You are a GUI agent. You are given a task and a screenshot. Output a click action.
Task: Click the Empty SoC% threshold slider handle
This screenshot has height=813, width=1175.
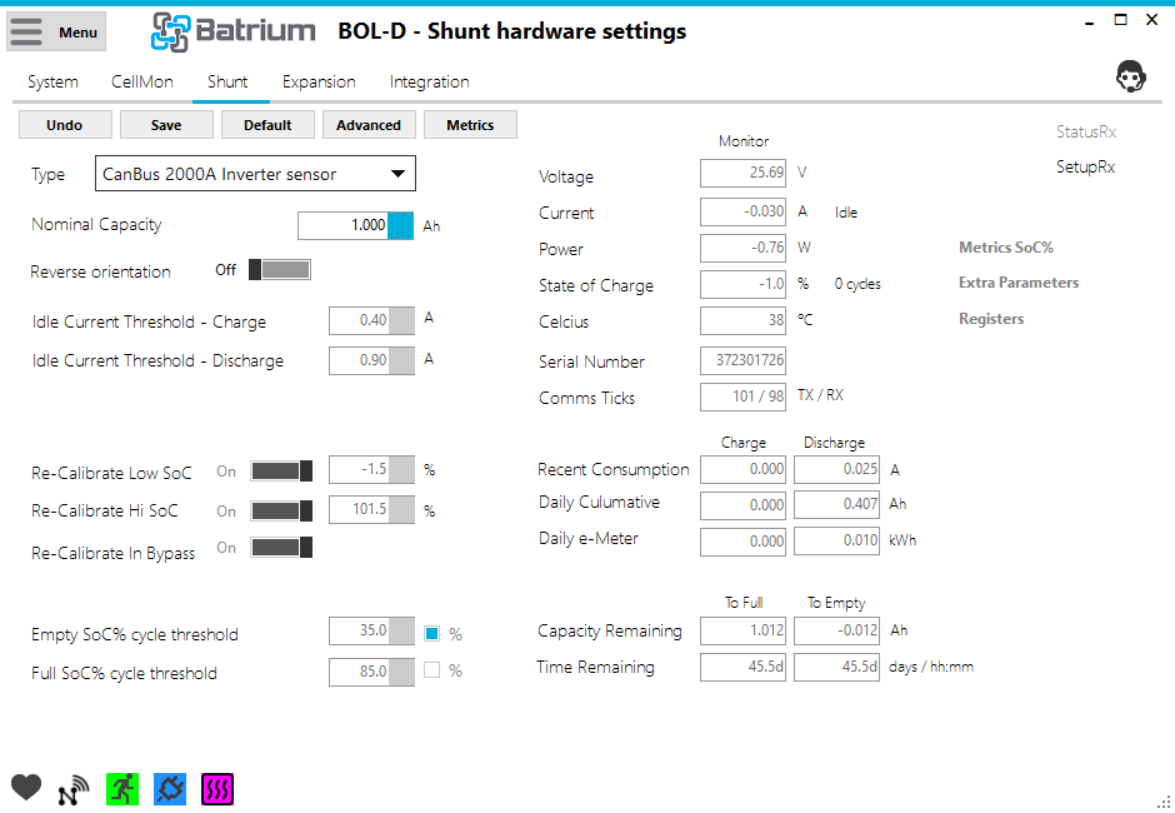(x=401, y=631)
